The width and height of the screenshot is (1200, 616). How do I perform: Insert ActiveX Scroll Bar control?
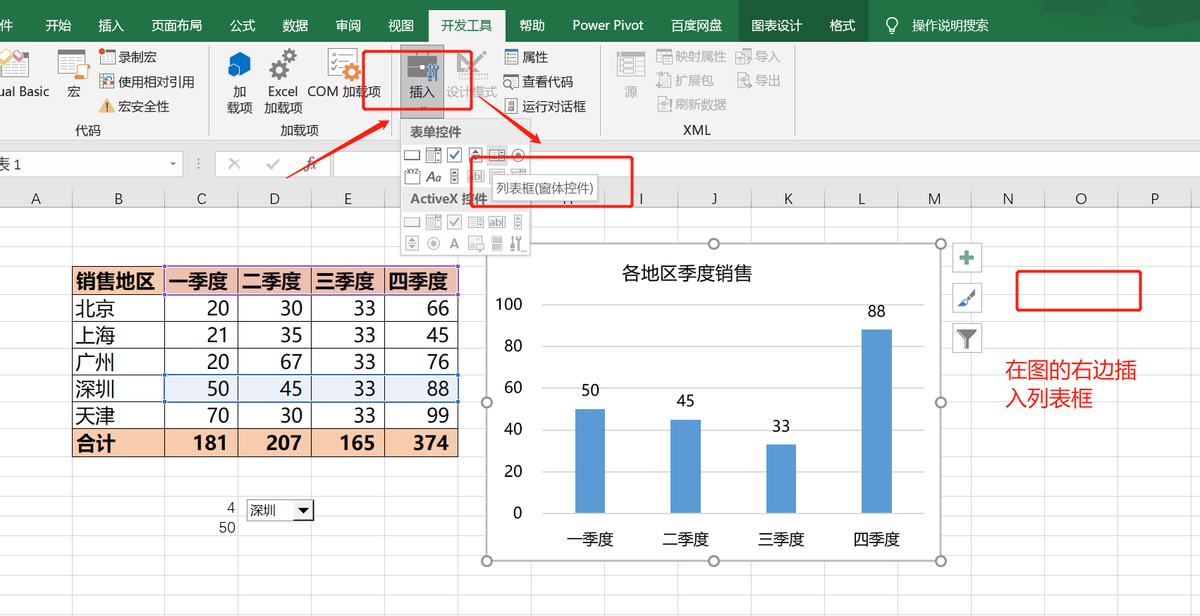(x=518, y=222)
